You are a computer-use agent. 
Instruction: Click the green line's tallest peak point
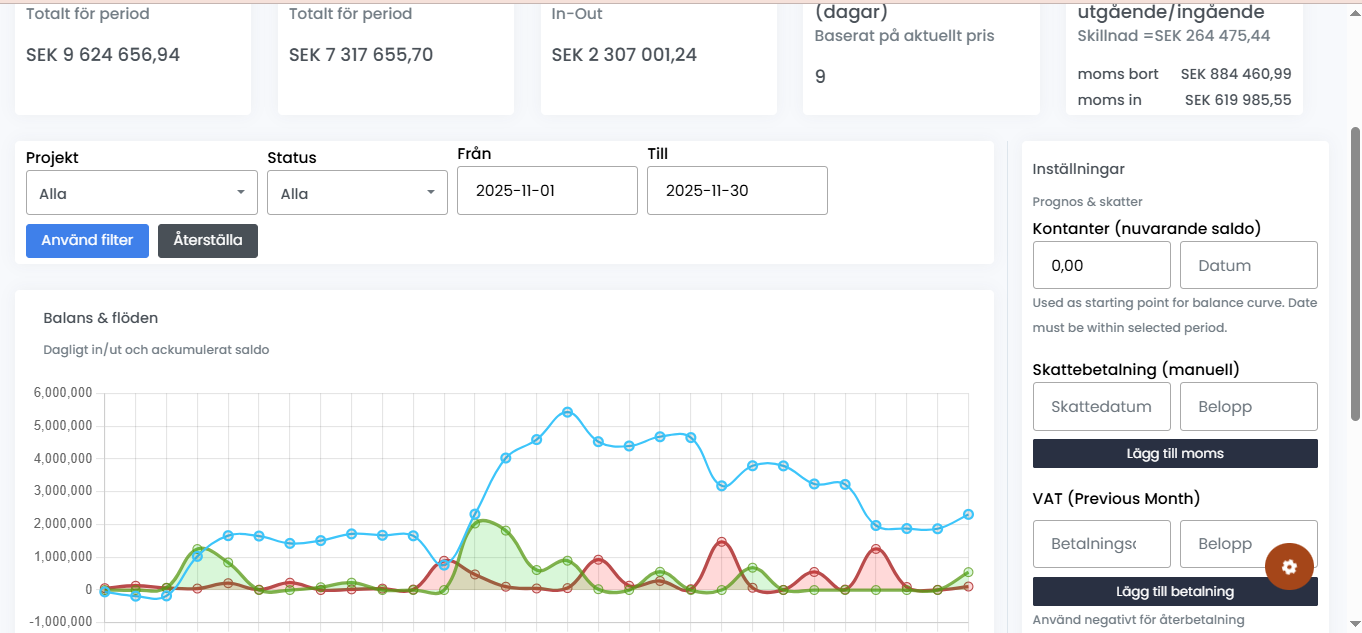(x=475, y=523)
